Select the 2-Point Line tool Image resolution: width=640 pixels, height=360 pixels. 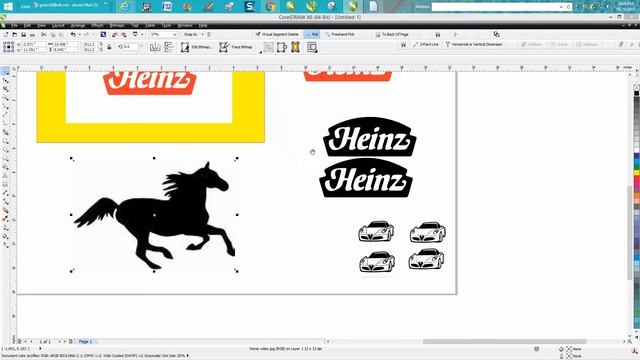tap(426, 44)
